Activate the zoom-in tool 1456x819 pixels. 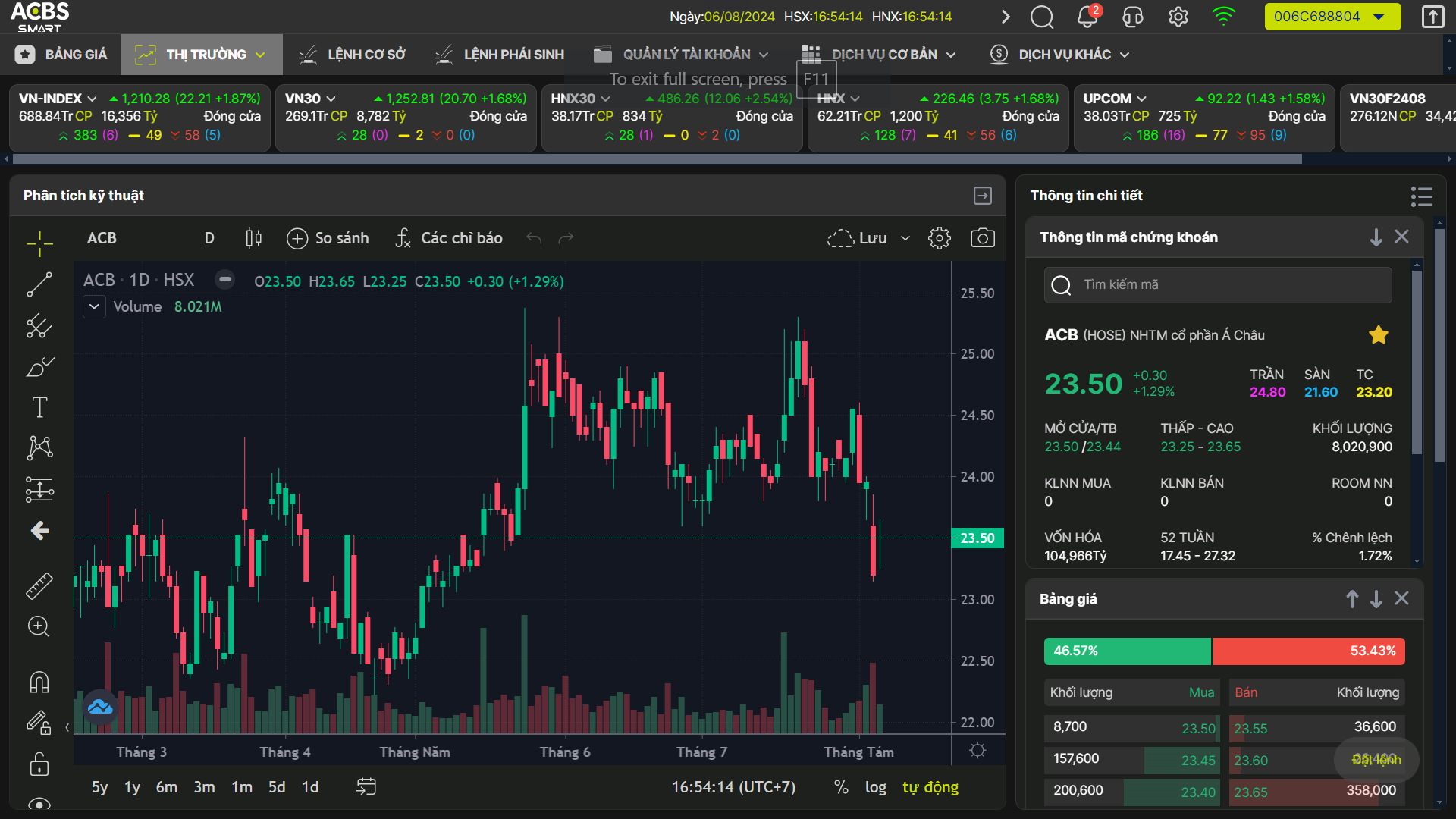(39, 626)
